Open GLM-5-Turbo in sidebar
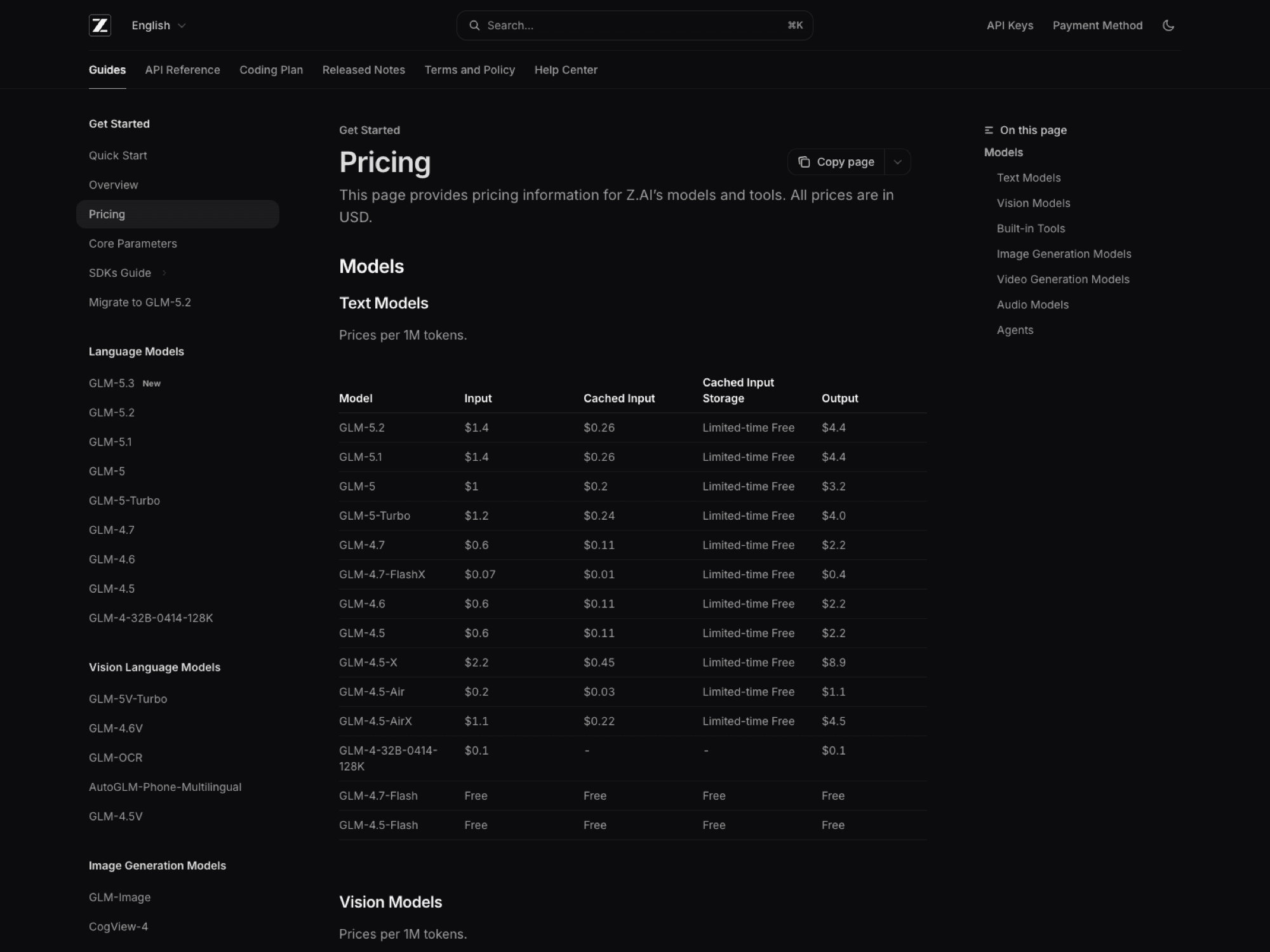The width and height of the screenshot is (1270, 952). point(124,501)
